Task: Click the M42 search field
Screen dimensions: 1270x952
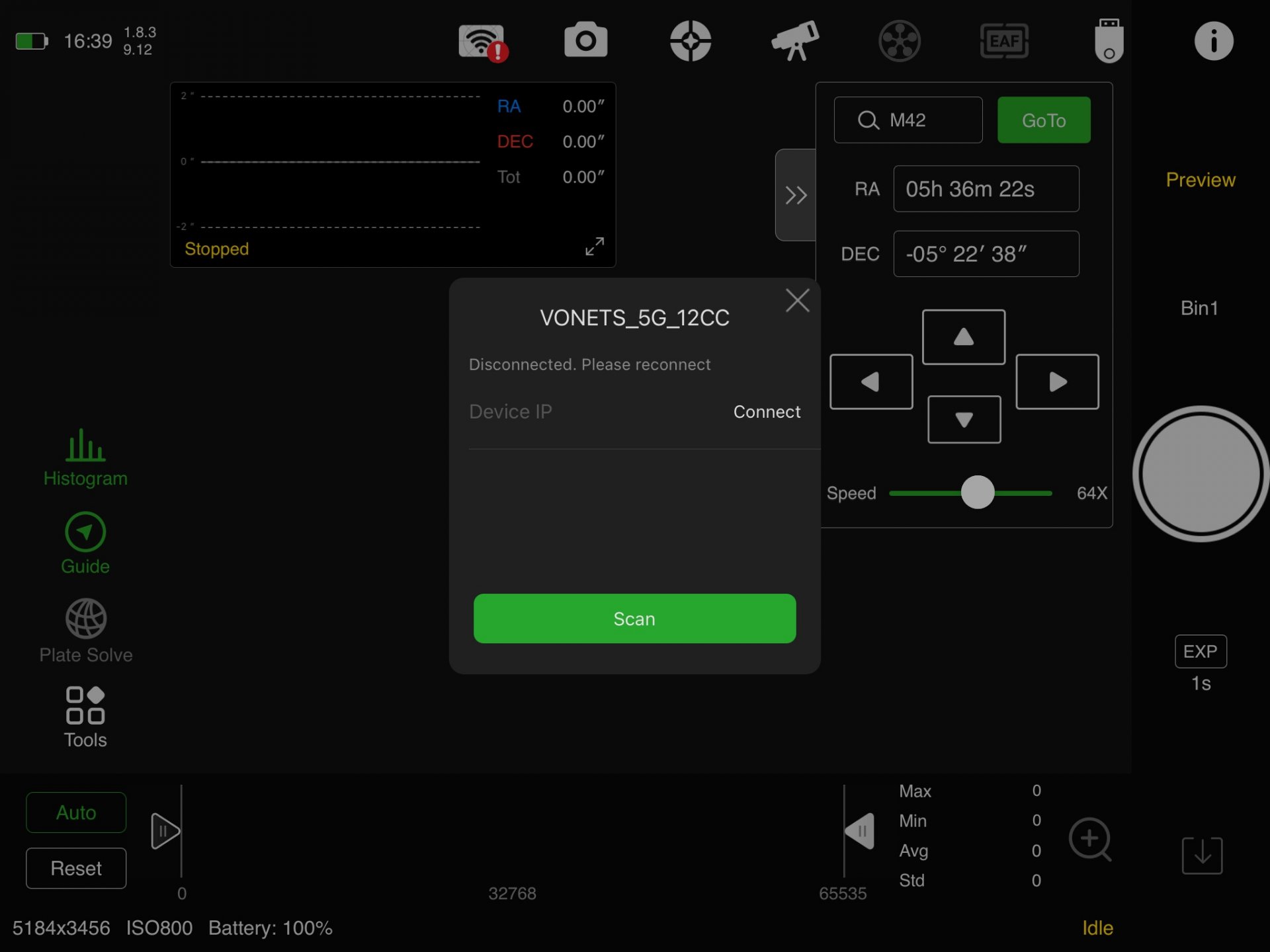Action: [x=908, y=120]
